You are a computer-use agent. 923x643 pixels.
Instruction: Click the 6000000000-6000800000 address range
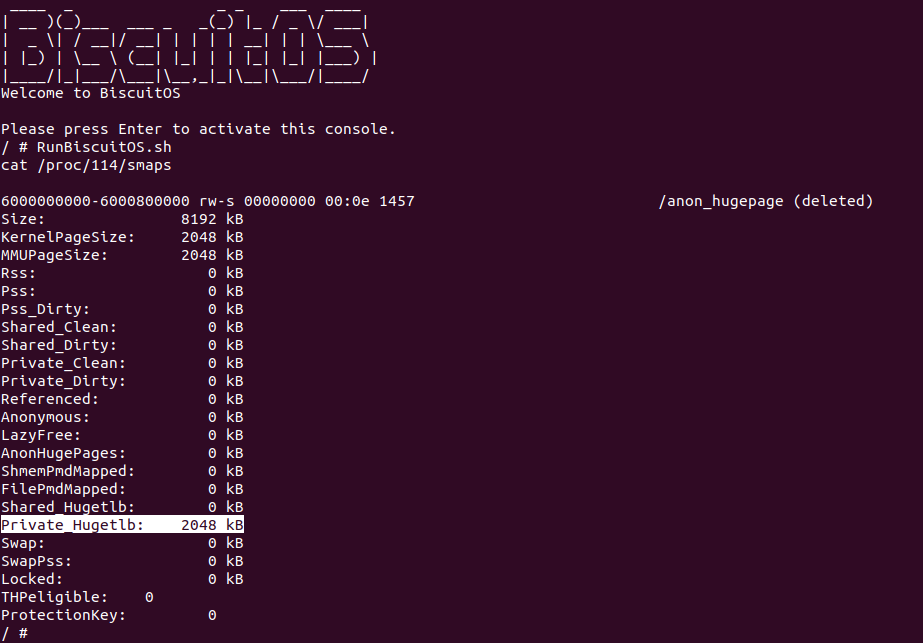click(95, 201)
